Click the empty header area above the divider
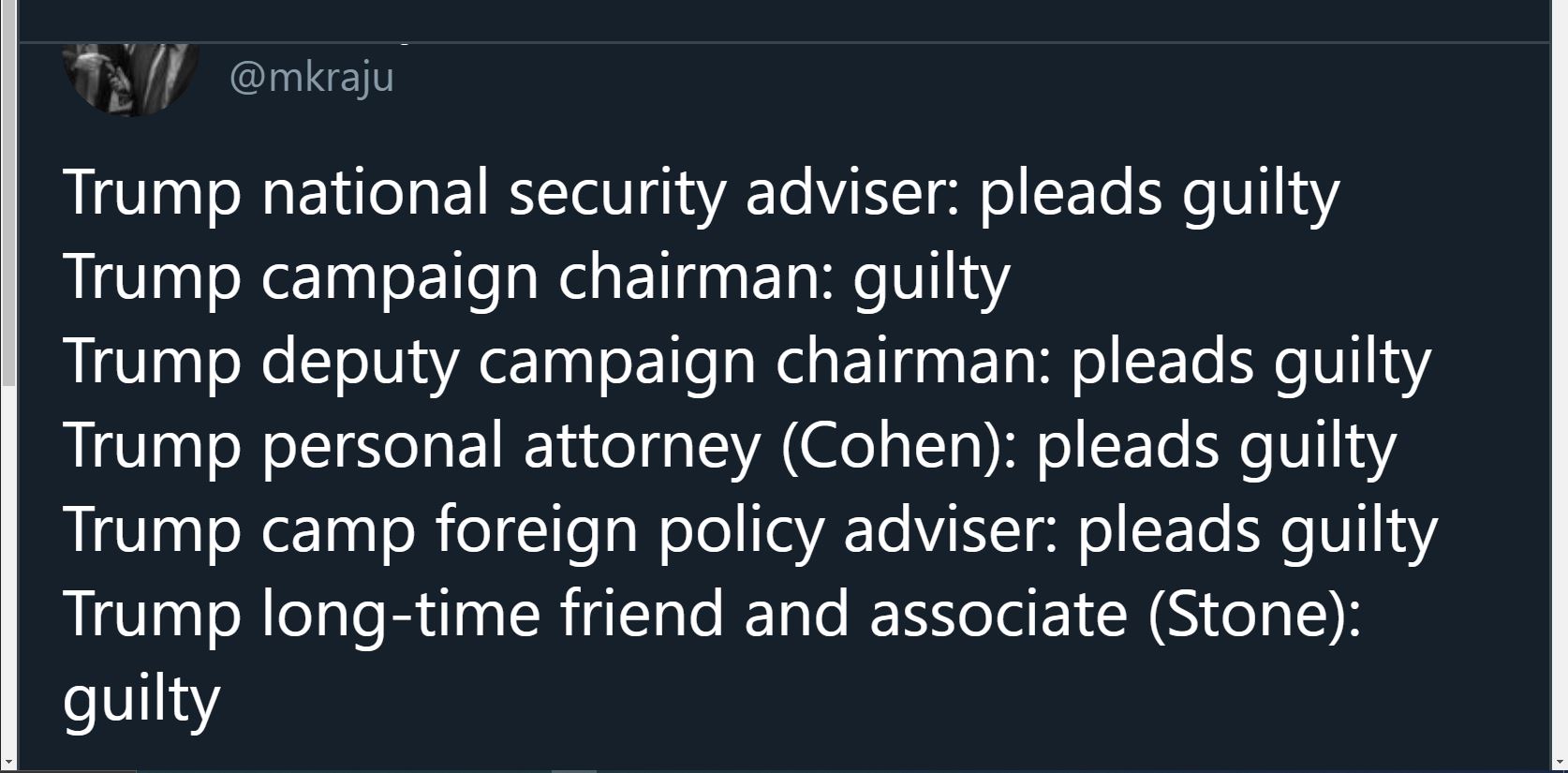The height and width of the screenshot is (773, 1568). [x=785, y=20]
